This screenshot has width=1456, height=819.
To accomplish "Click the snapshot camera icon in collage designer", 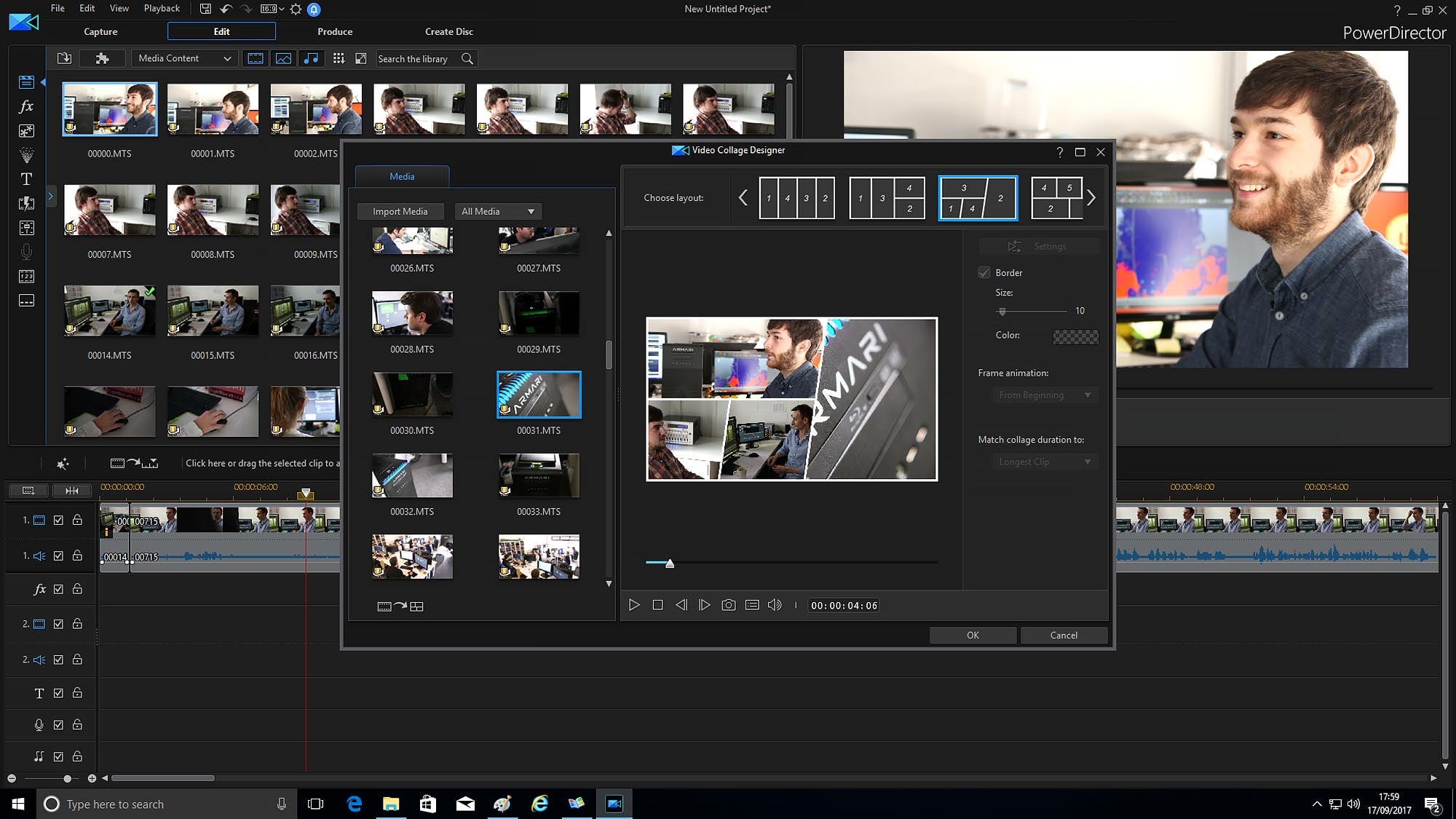I will point(728,605).
